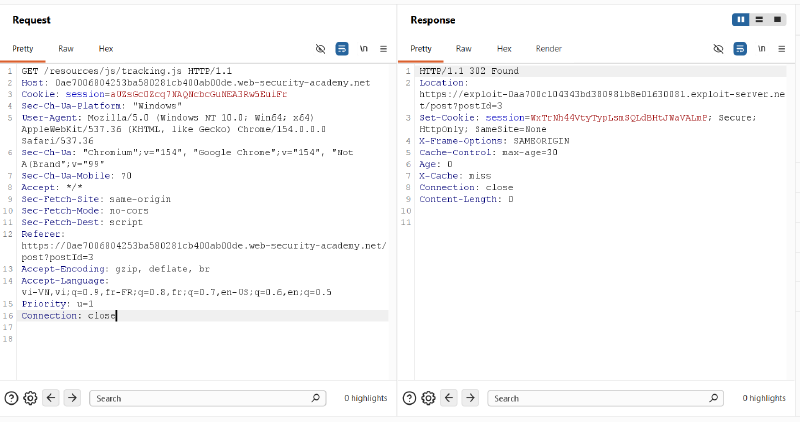Screen dimensions: 800x422
Task: Open Hex tab in Response panel
Action: (x=504, y=49)
